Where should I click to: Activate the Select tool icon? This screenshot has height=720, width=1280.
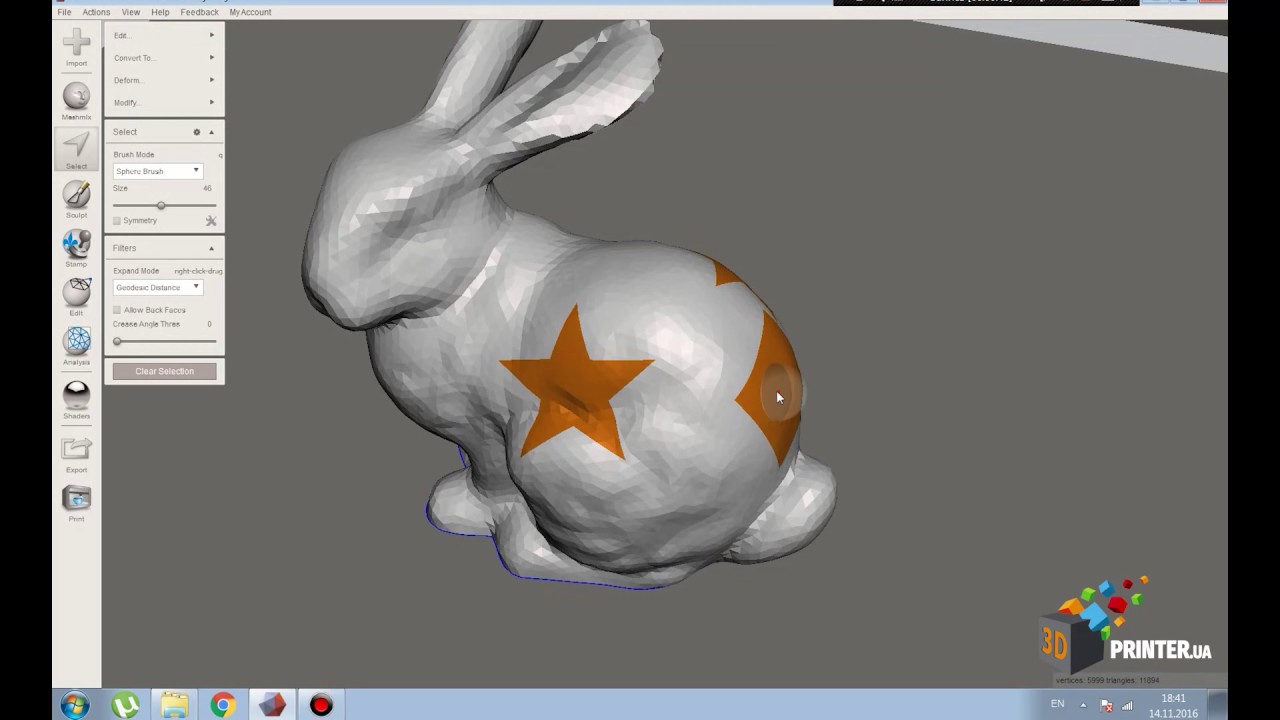tap(76, 146)
